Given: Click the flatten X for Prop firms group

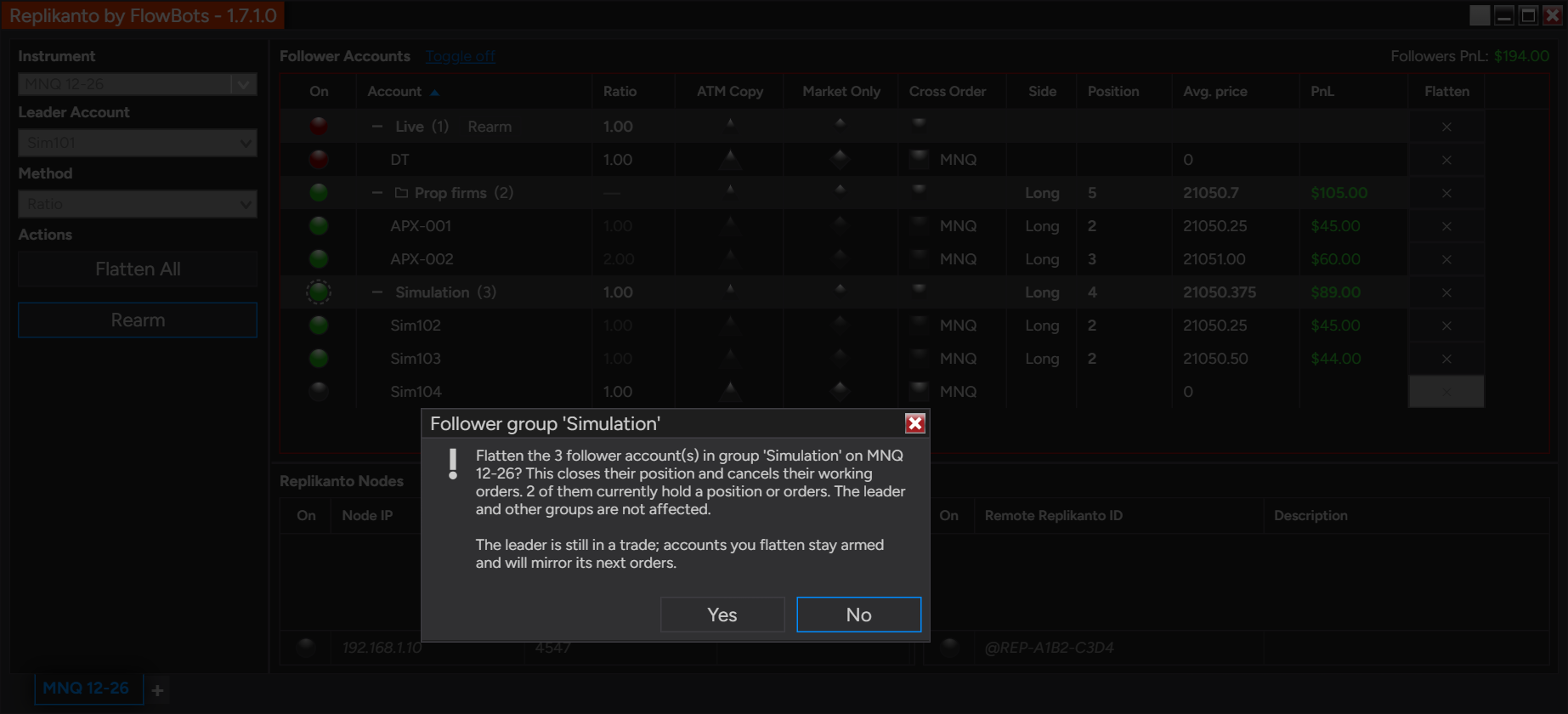Looking at the screenshot, I should pos(1446,193).
